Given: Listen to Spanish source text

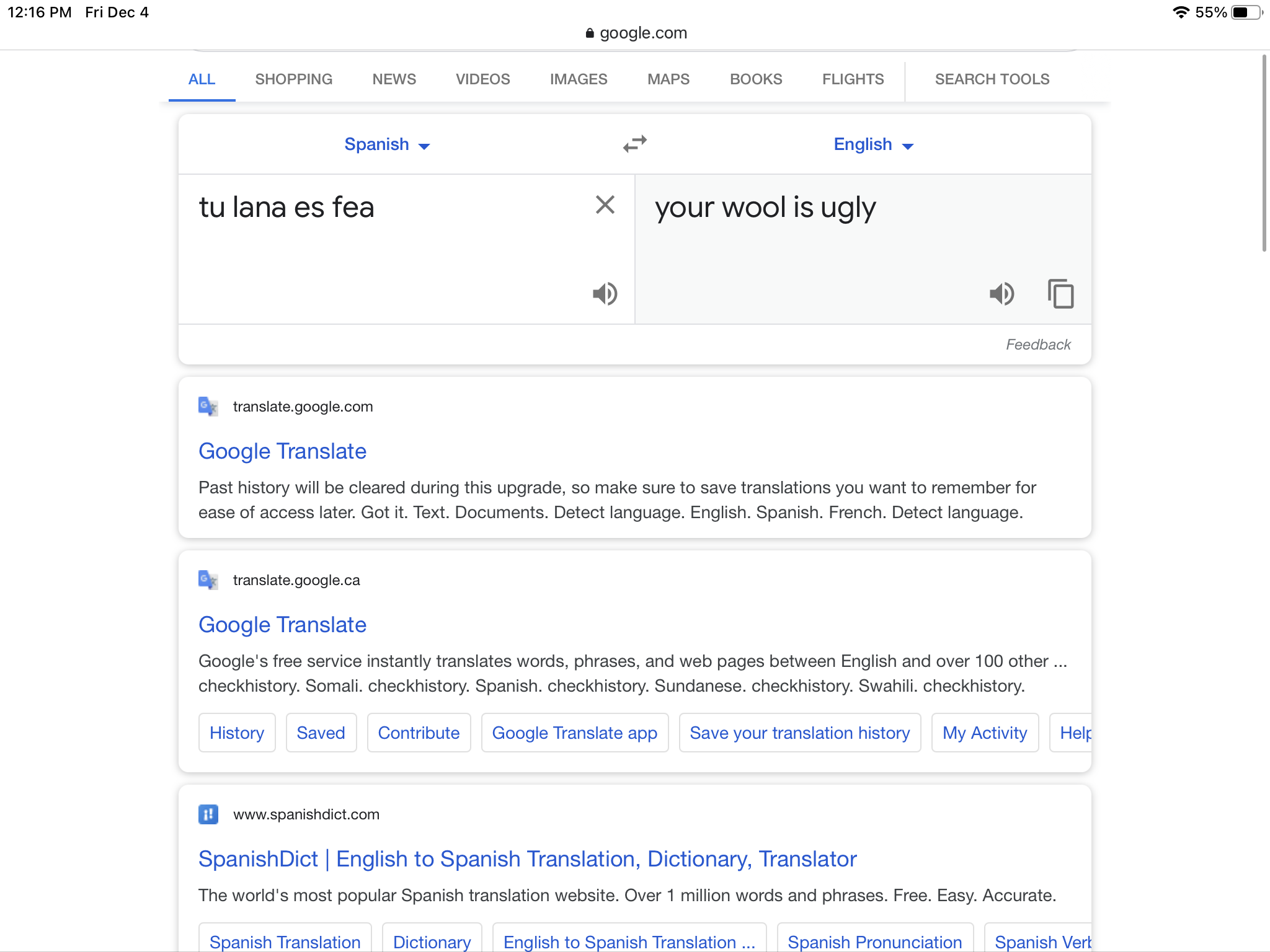Looking at the screenshot, I should pos(605,293).
